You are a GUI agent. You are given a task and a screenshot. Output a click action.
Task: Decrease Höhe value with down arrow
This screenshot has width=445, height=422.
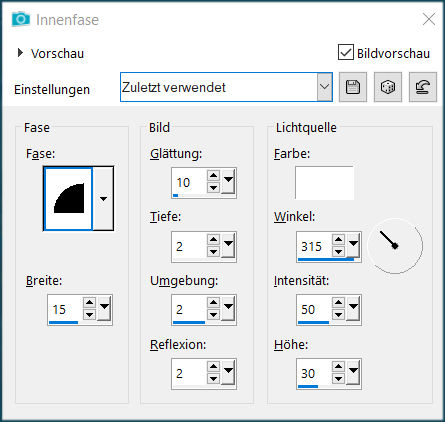[338, 379]
